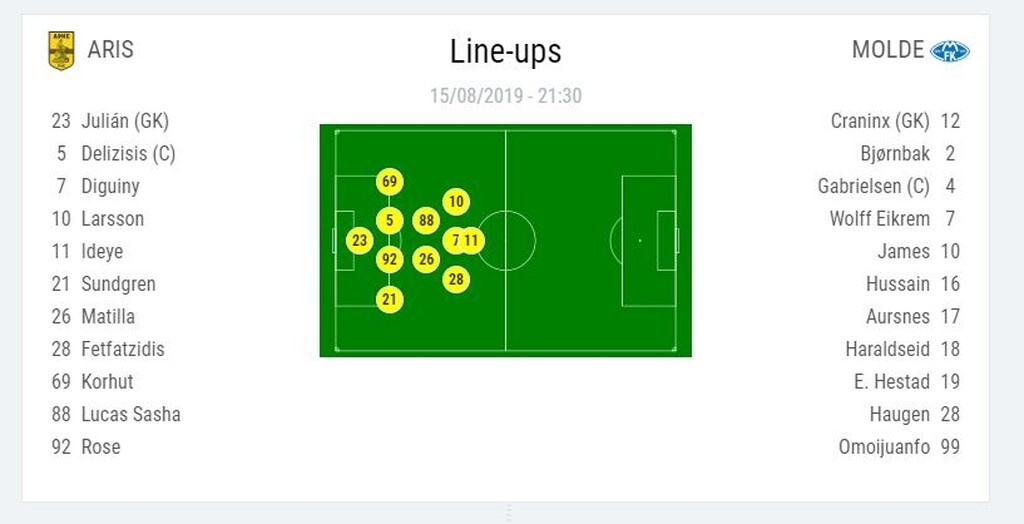Click the Molde club crest logo
The image size is (1024, 524).
949,50
